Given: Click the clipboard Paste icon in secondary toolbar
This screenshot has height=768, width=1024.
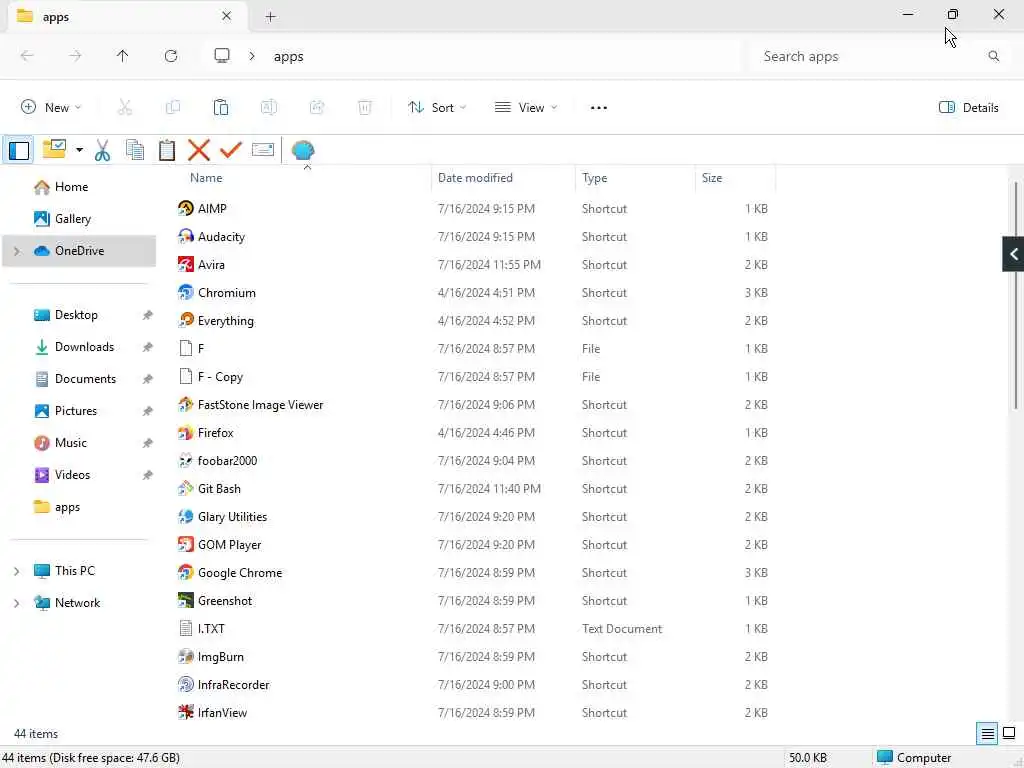Looking at the screenshot, I should pyautogui.click(x=167, y=150).
